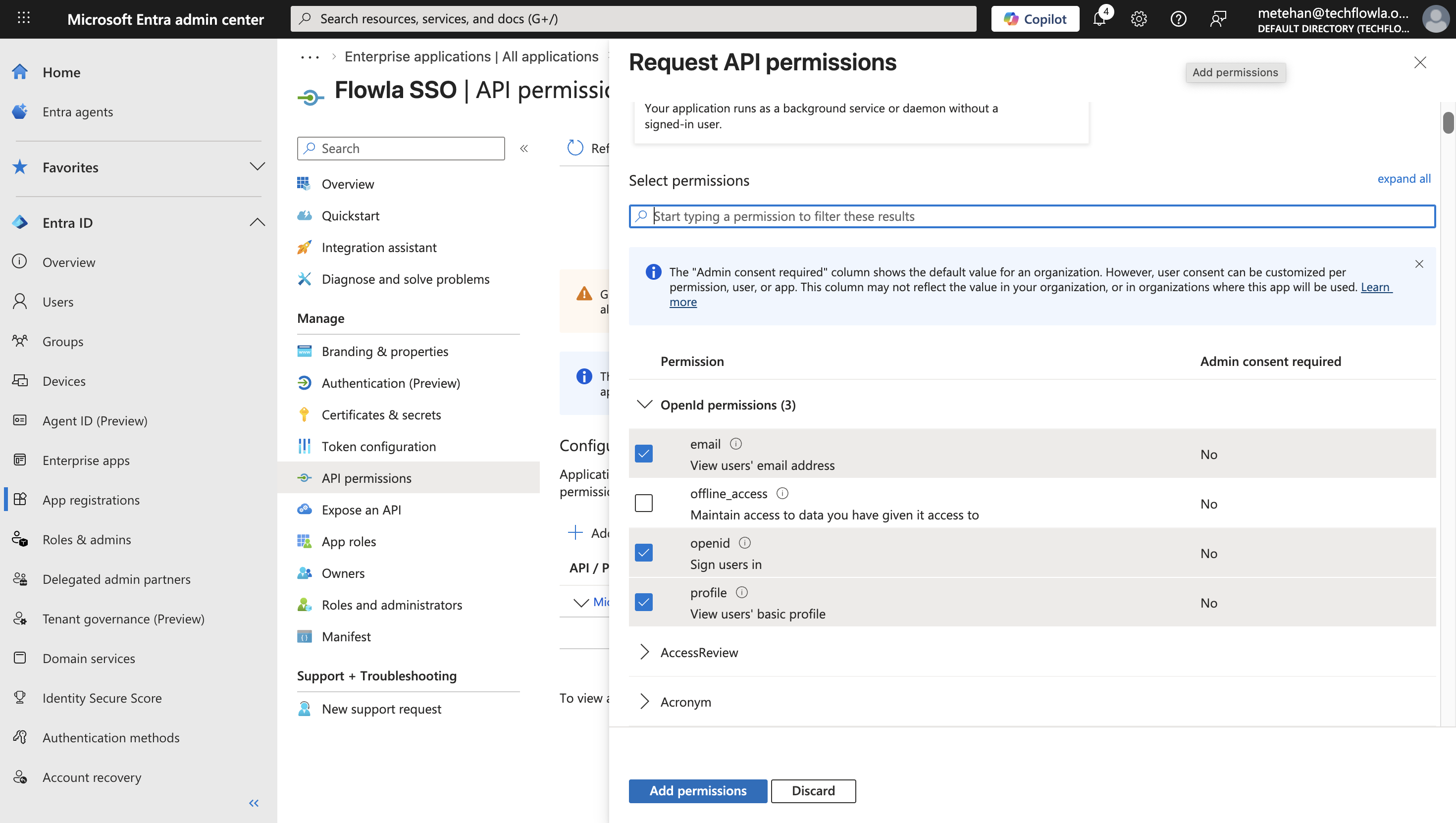Collapse the OpenId permissions group
This screenshot has width=1456, height=823.
click(x=644, y=405)
